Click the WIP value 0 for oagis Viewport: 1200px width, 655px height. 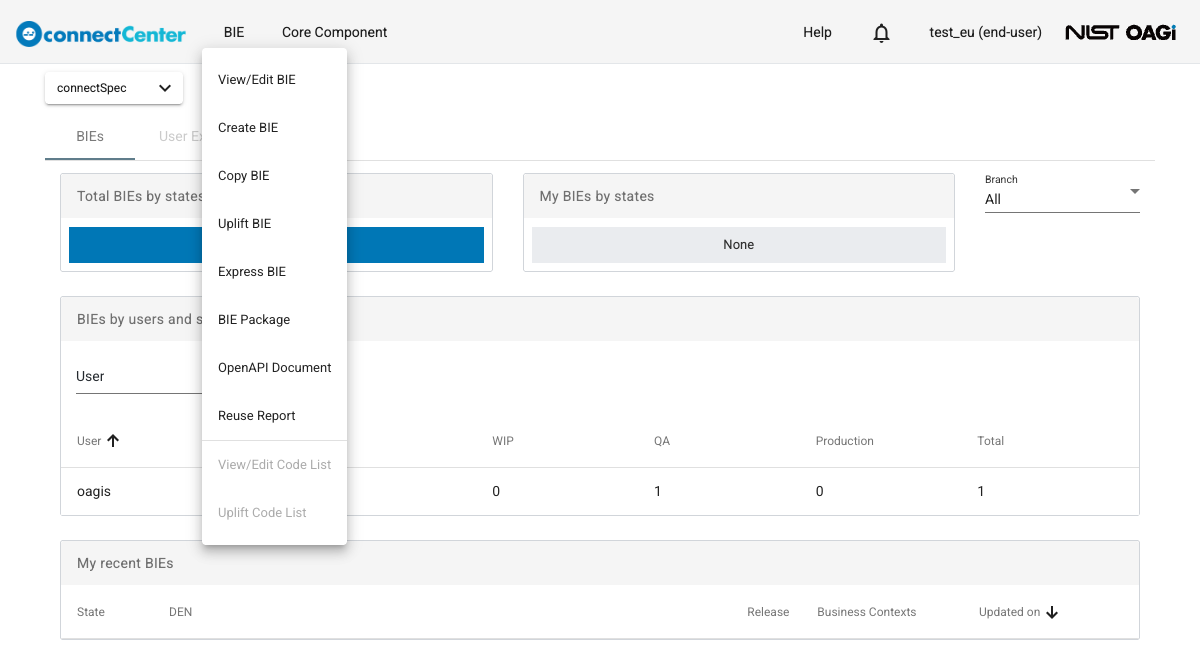[x=496, y=491]
